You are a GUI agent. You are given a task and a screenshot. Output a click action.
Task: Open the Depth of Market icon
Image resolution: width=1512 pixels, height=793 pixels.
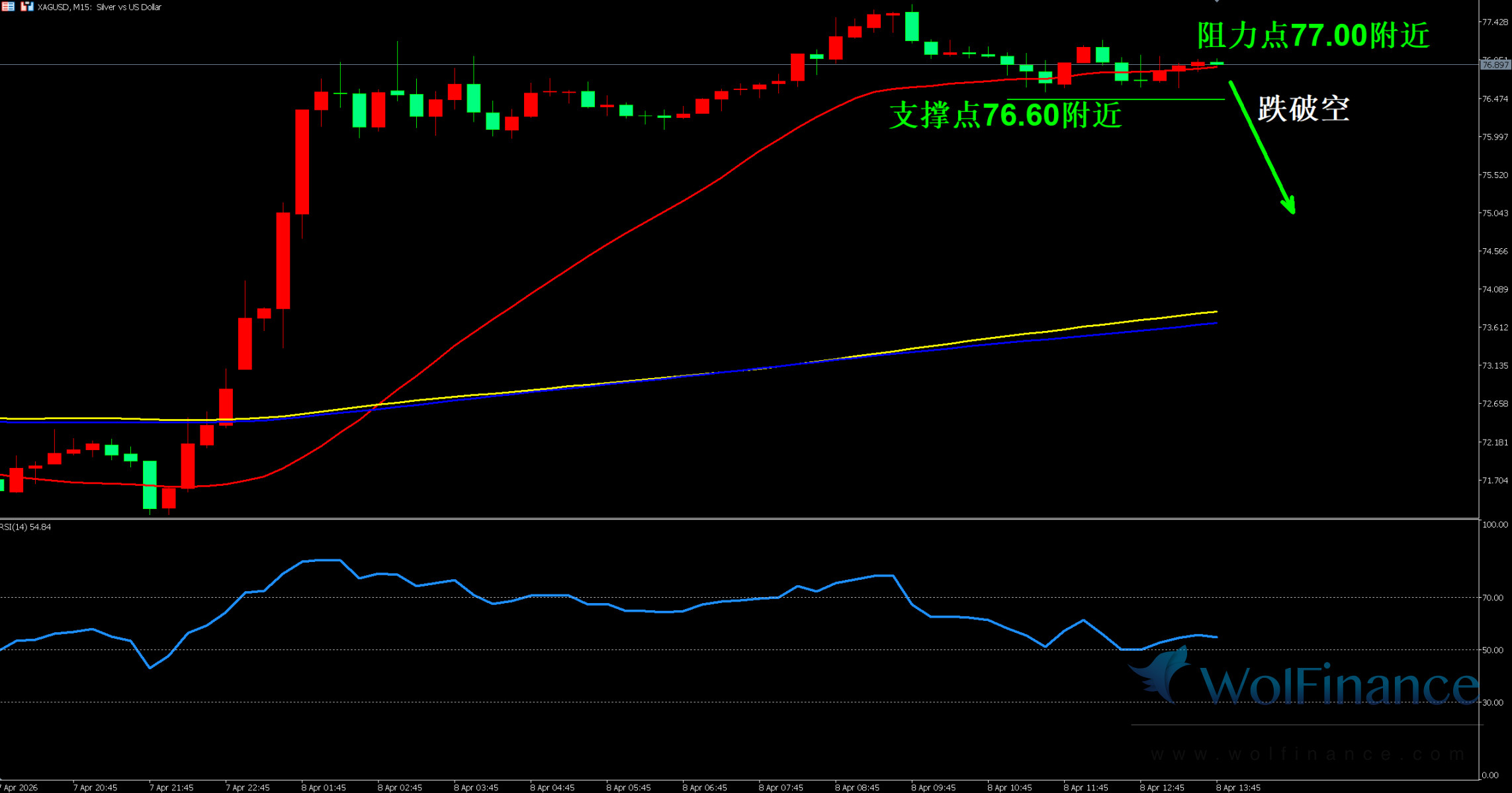[x=8, y=7]
